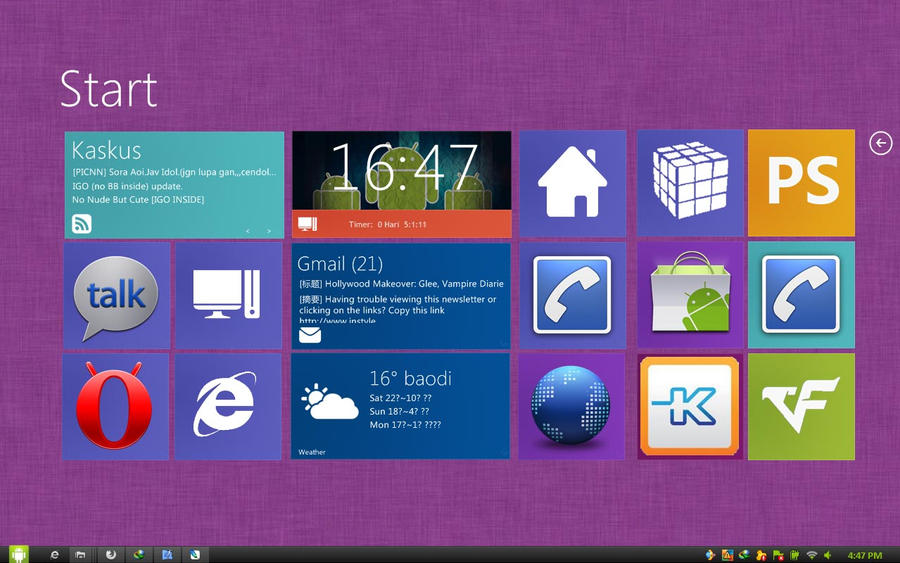900x563 pixels.
Task: Click the Weather label on weather tile
Action: pos(312,452)
